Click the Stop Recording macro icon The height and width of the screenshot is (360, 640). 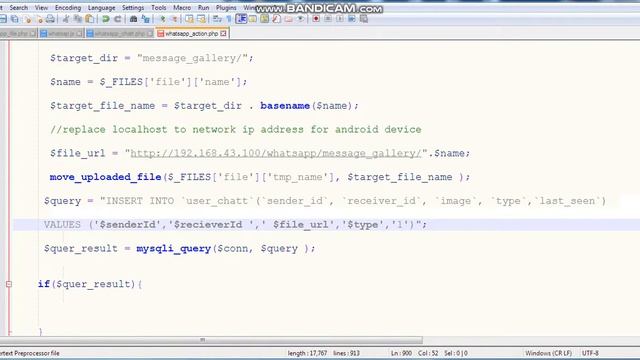click(x=328, y=19)
